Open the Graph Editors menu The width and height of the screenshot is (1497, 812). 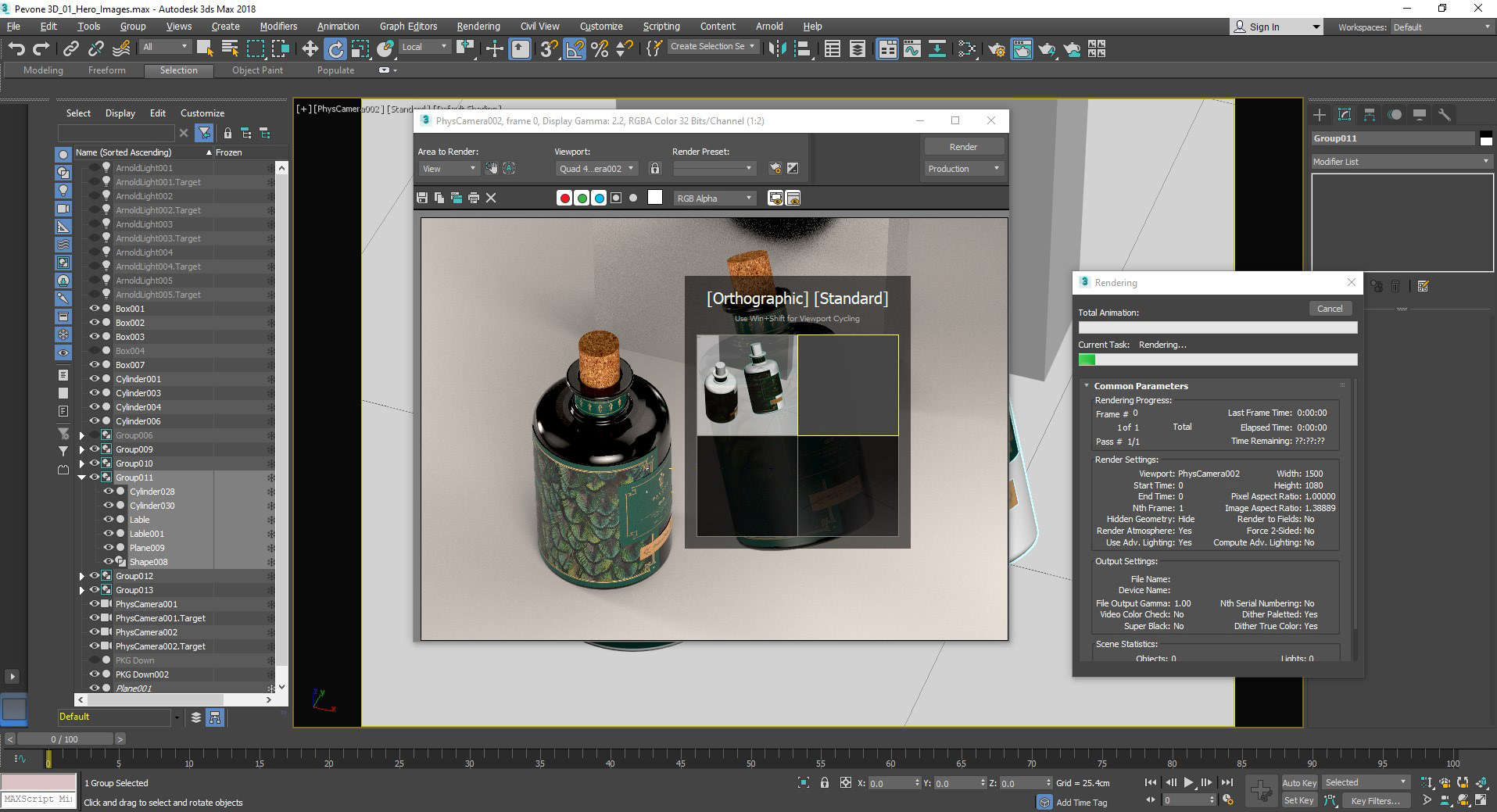(x=408, y=27)
